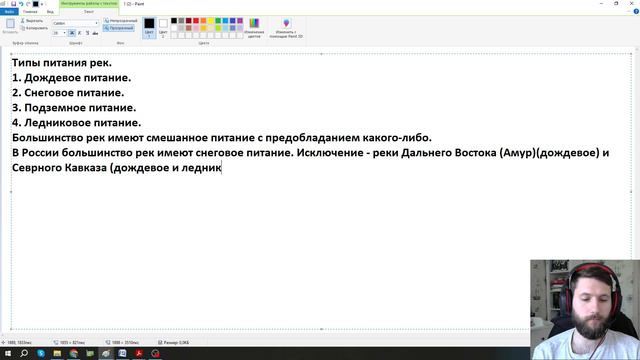Open the red headphones taskbar app
The image size is (640, 360).
pyautogui.click(x=156, y=353)
